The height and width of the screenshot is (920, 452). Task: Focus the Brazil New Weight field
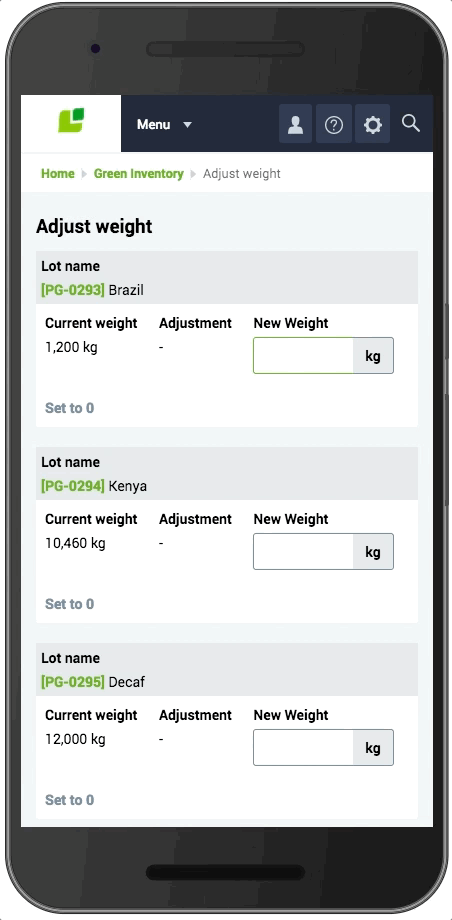(303, 356)
